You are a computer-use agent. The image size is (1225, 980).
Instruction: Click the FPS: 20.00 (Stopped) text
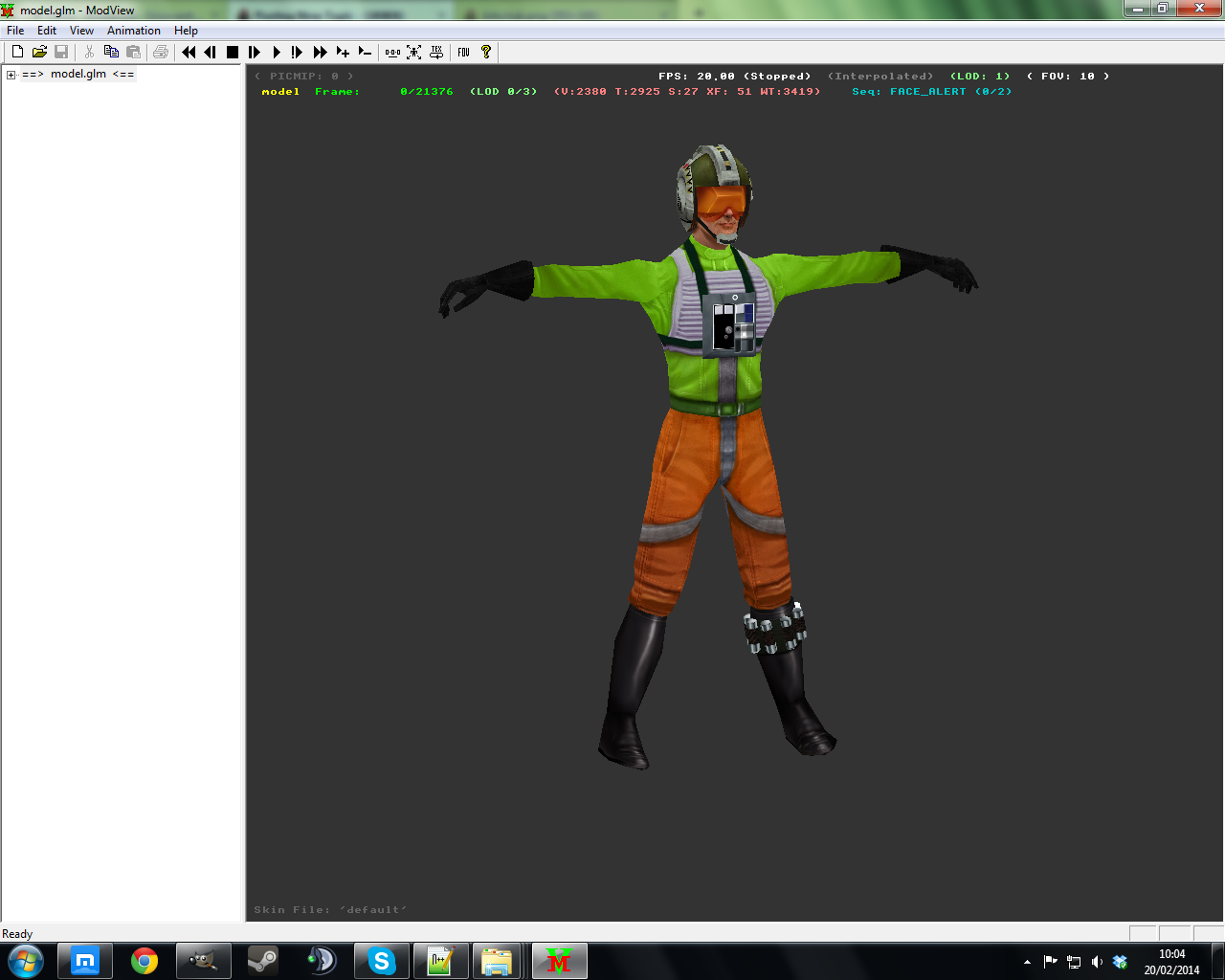(x=735, y=77)
